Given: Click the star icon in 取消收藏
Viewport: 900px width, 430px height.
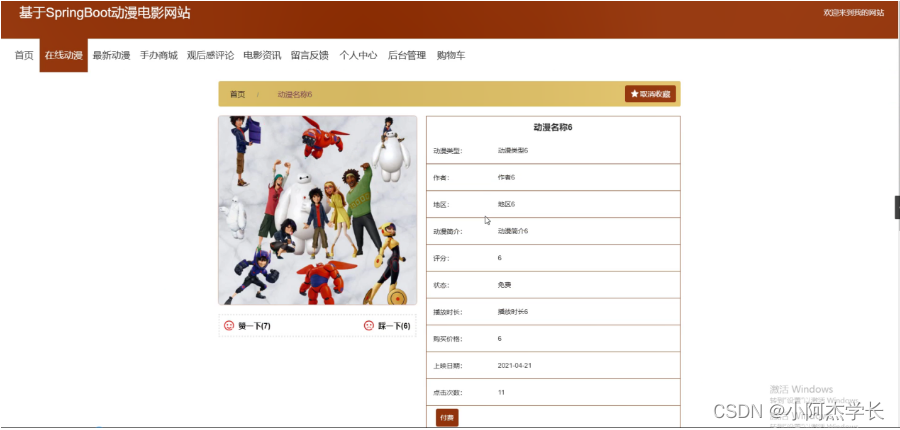Looking at the screenshot, I should click(634, 94).
